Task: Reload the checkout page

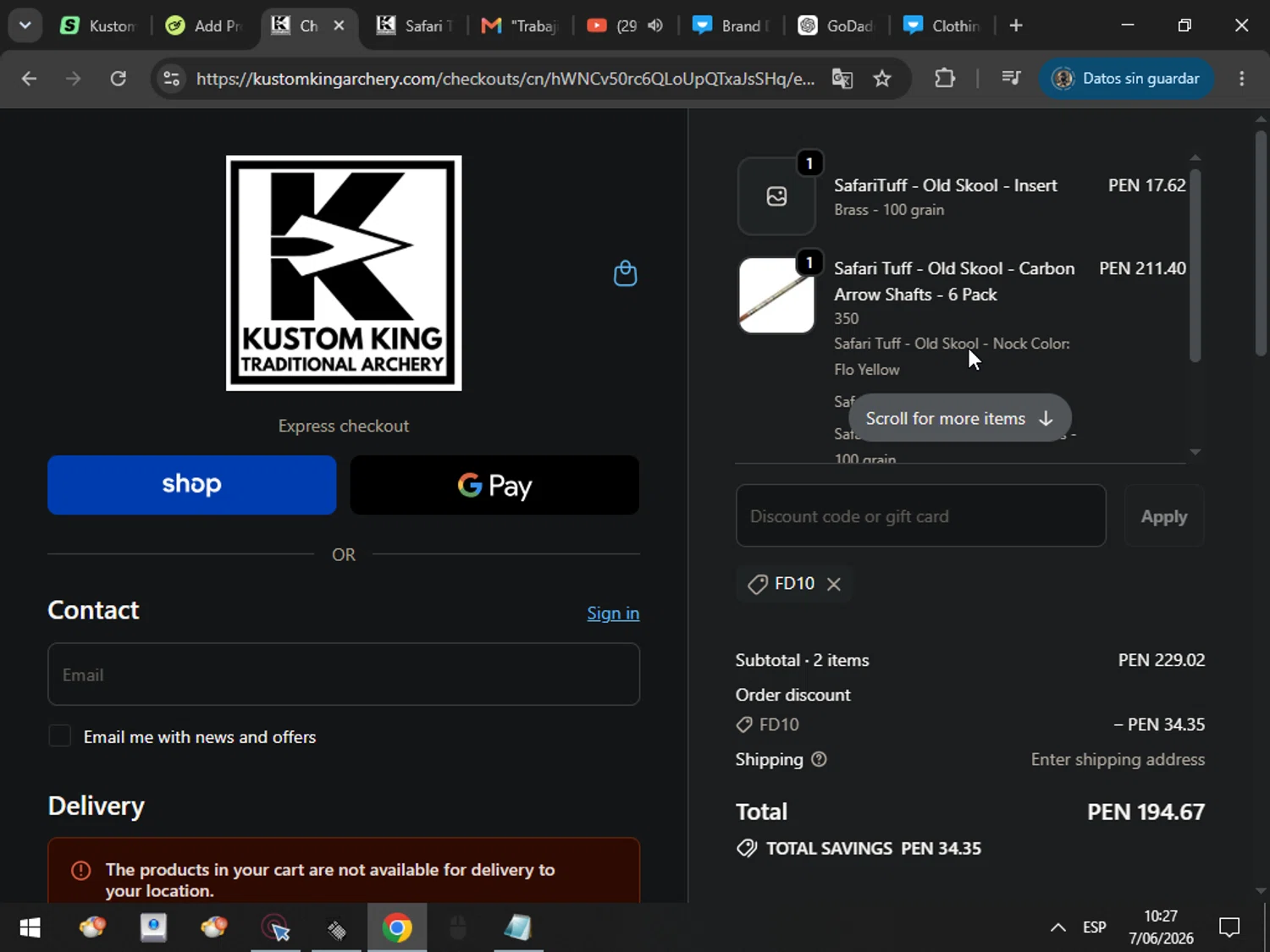Action: coord(119,79)
